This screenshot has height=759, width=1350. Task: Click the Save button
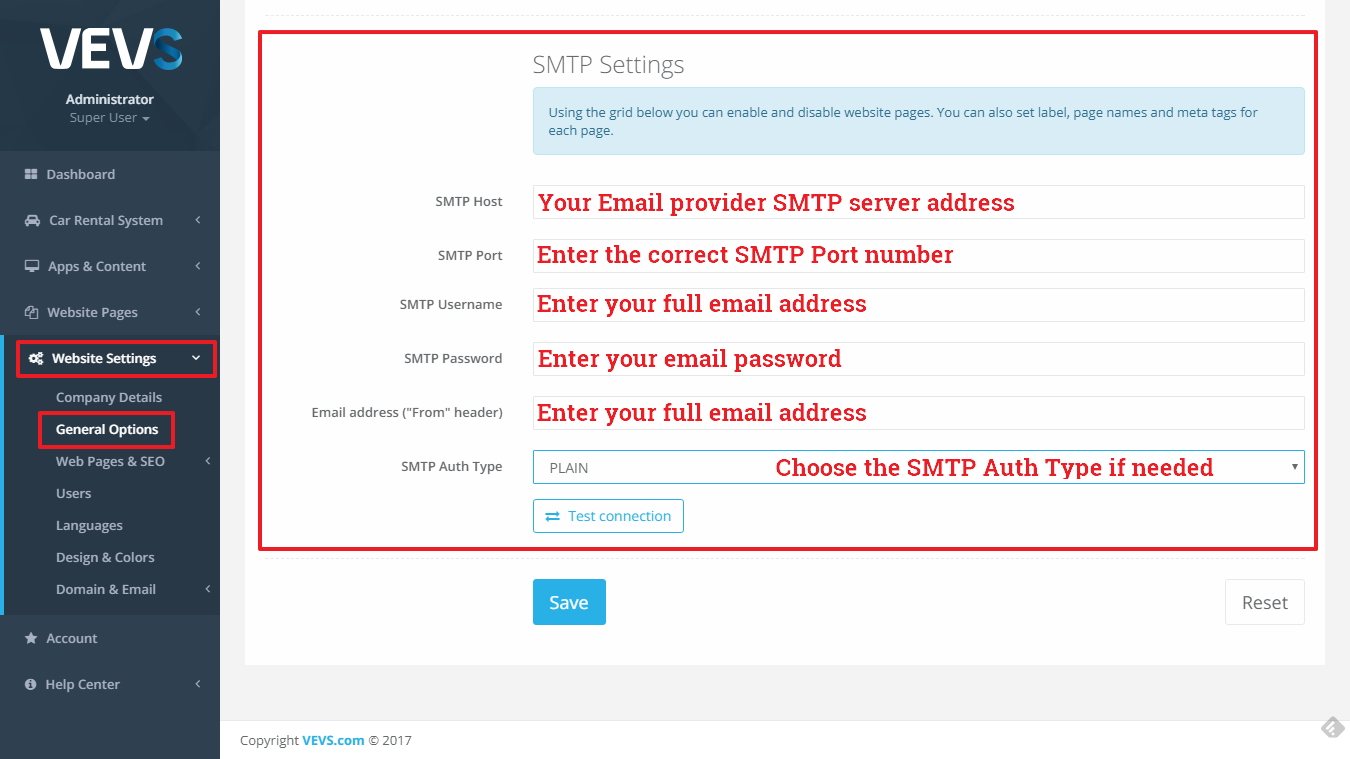click(x=569, y=602)
